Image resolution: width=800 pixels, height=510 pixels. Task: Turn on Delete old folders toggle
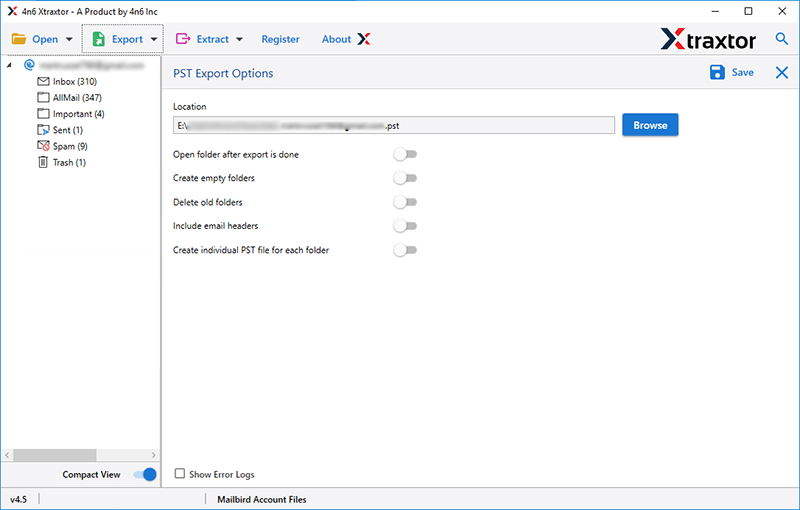pos(405,202)
